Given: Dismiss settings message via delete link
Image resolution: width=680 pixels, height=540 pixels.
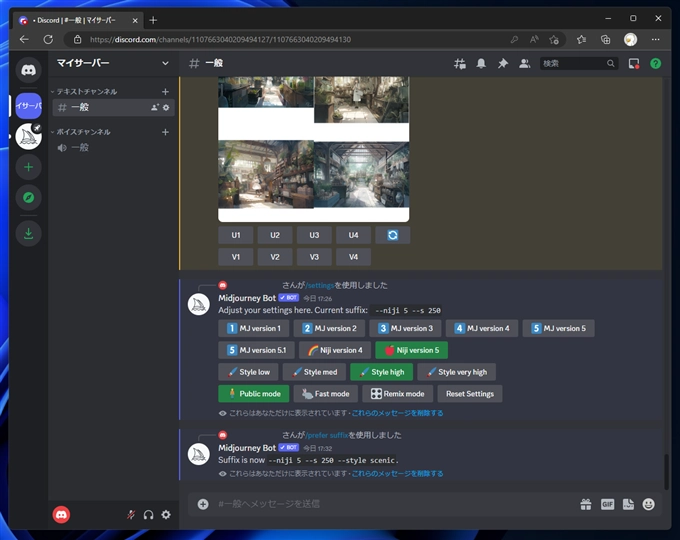Looking at the screenshot, I should point(397,413).
